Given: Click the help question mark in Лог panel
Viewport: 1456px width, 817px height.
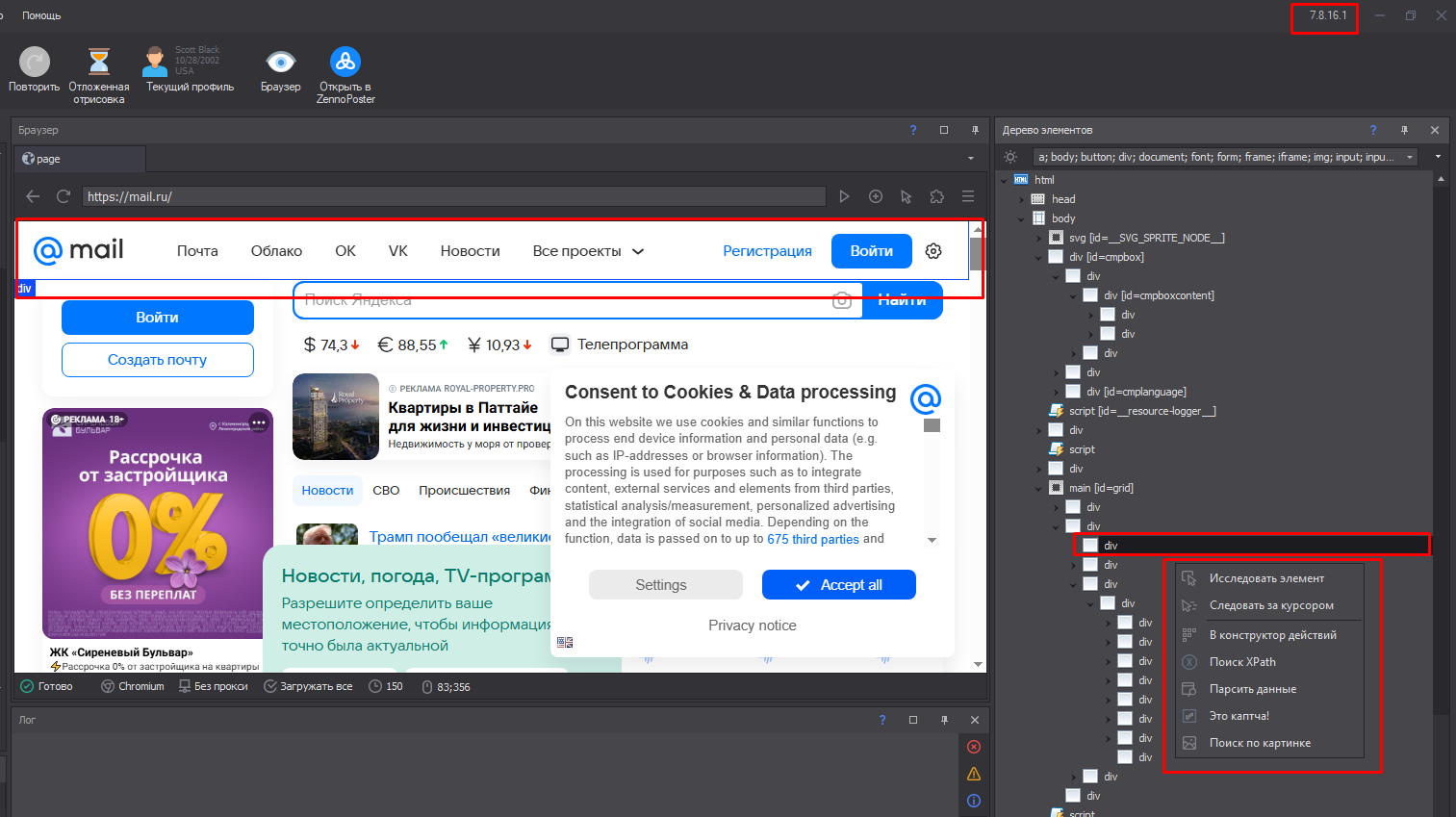Looking at the screenshot, I should pos(882,720).
